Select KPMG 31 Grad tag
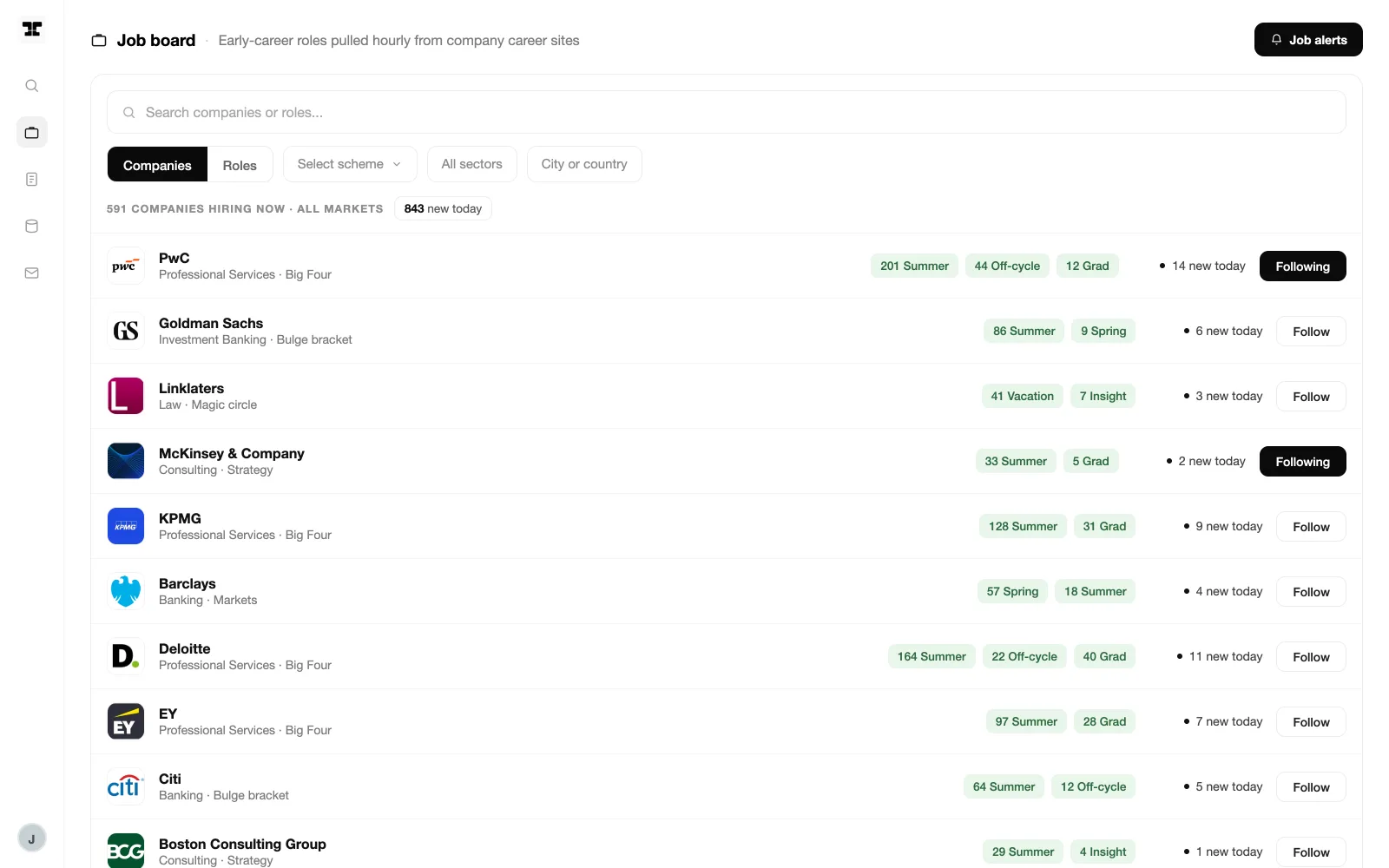The image size is (1389, 868). [x=1104, y=526]
